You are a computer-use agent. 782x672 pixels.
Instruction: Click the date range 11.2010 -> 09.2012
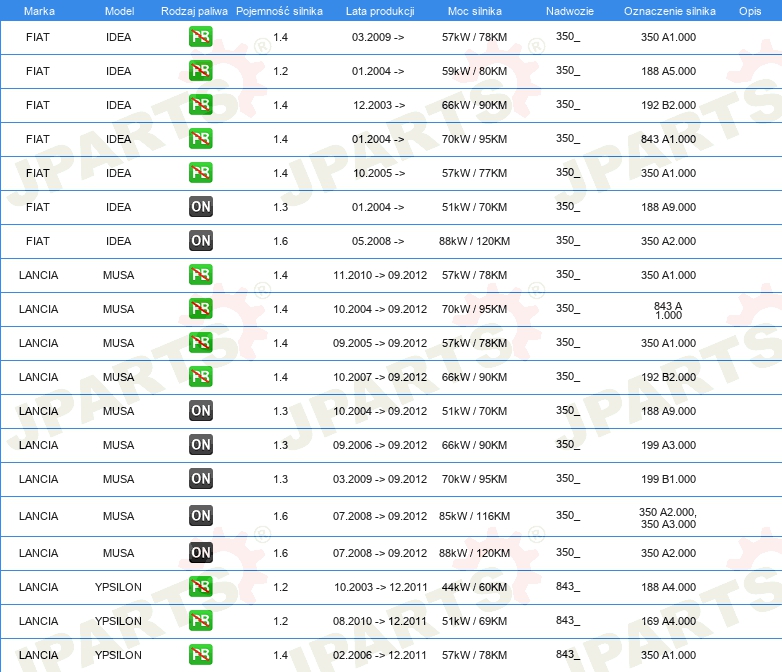tap(380, 275)
